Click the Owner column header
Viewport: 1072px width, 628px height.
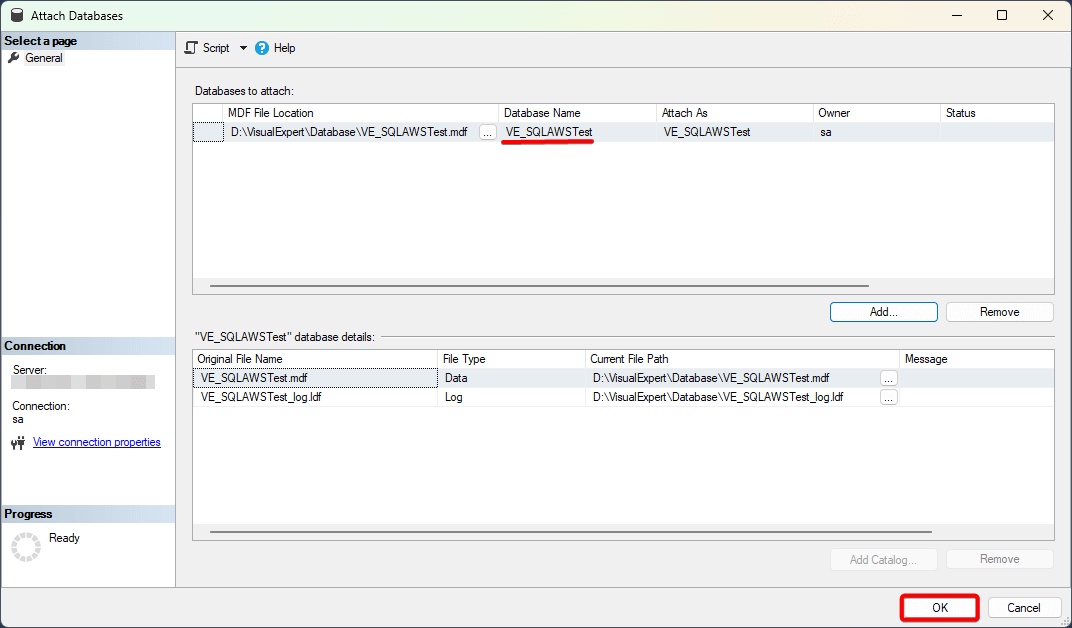(876, 113)
